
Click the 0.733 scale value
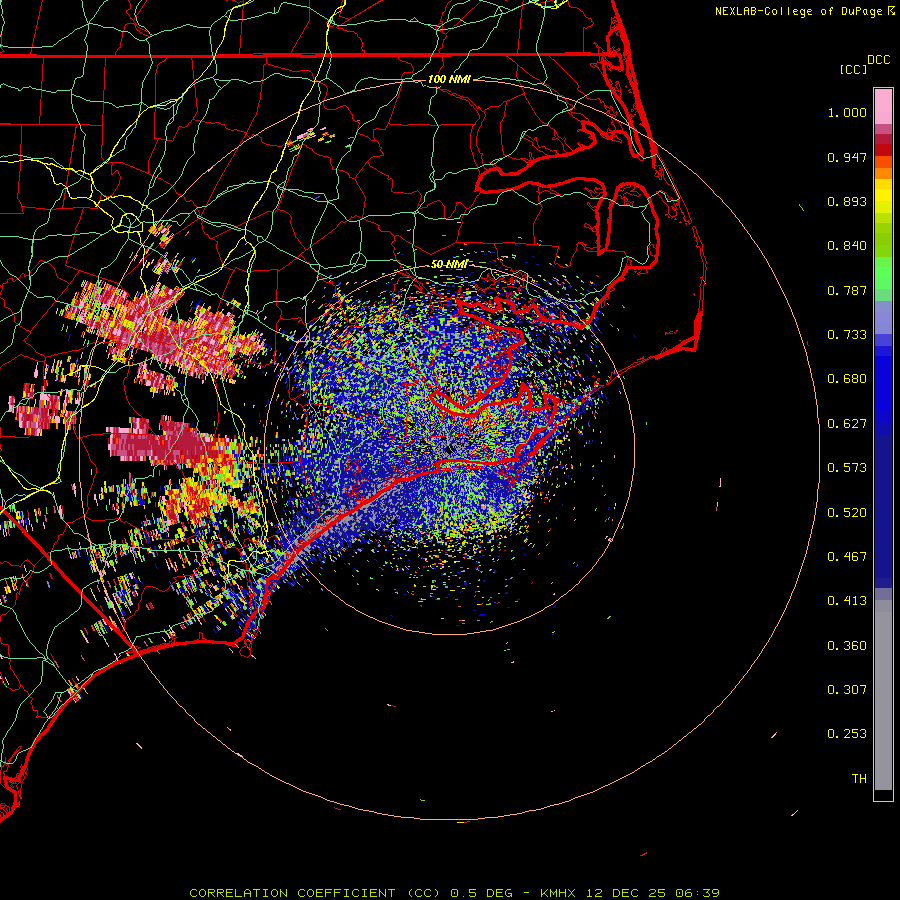tap(847, 335)
